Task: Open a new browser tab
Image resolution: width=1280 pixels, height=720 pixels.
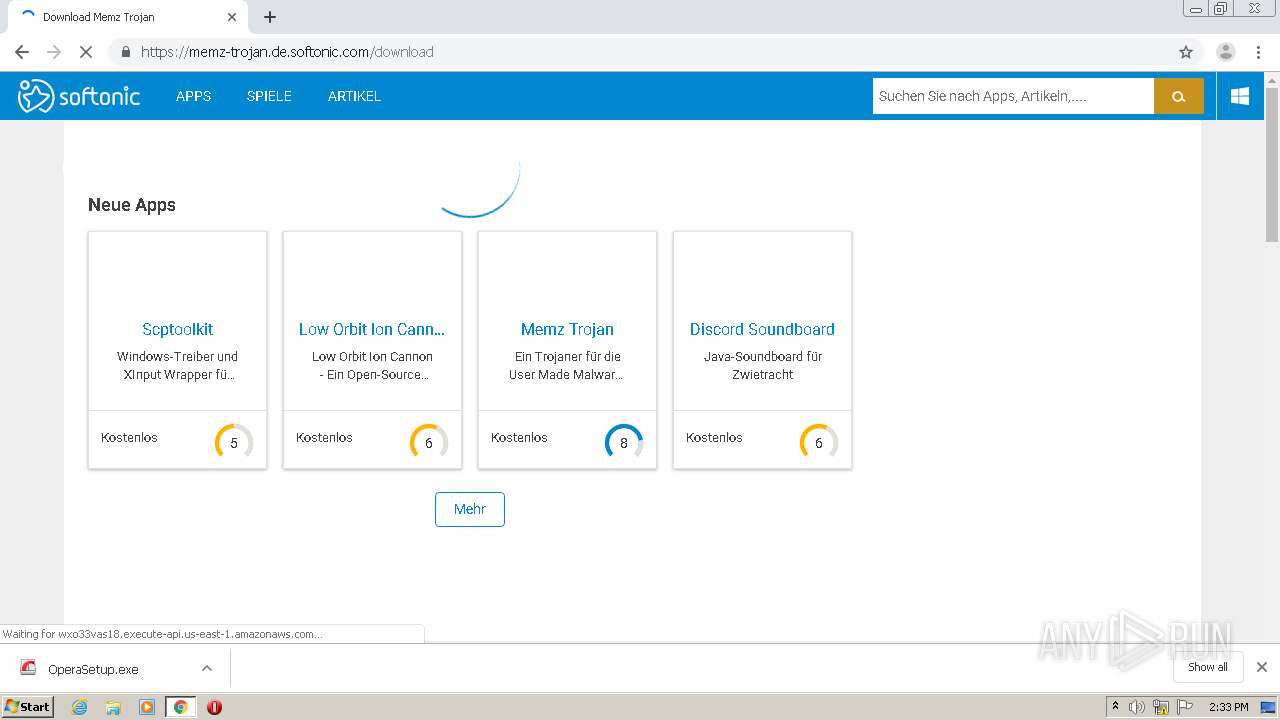Action: pos(270,17)
